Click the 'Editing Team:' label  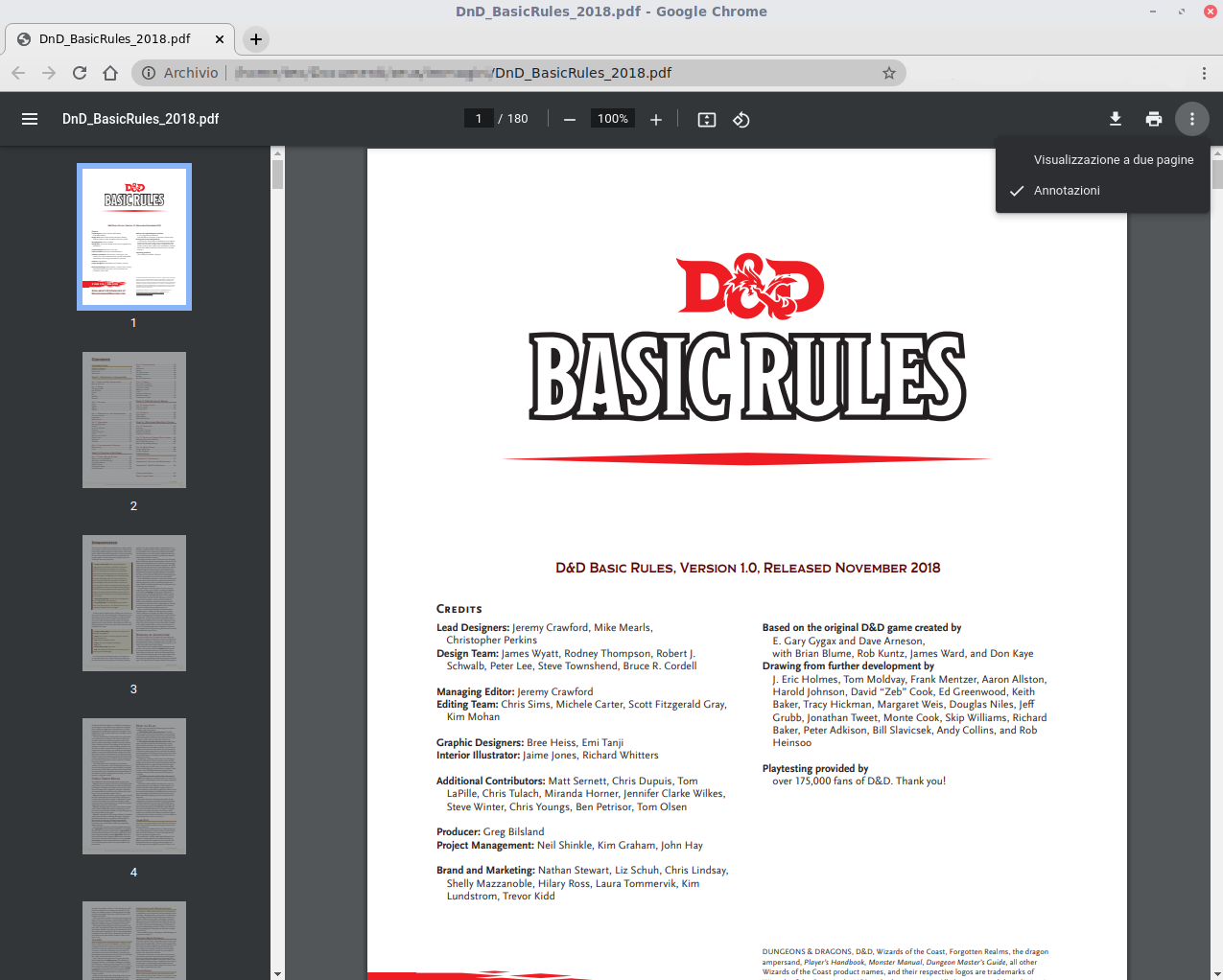[467, 705]
